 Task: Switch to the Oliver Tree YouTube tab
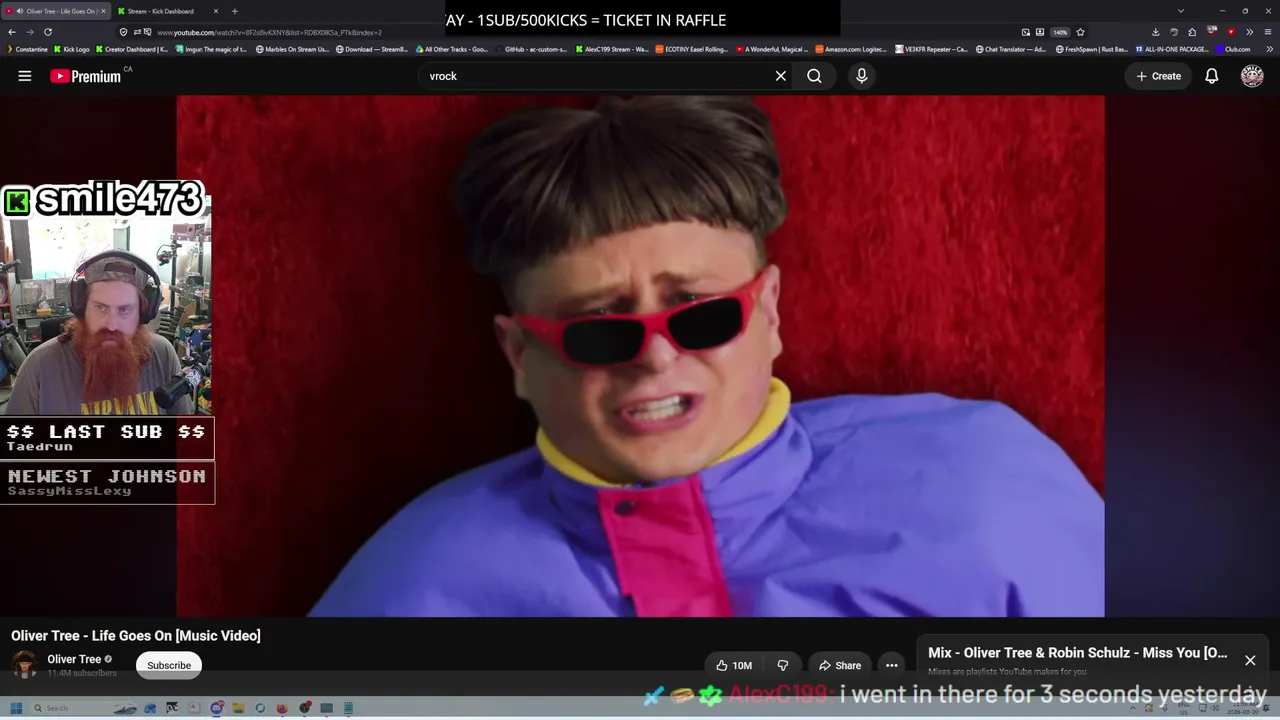click(x=58, y=11)
